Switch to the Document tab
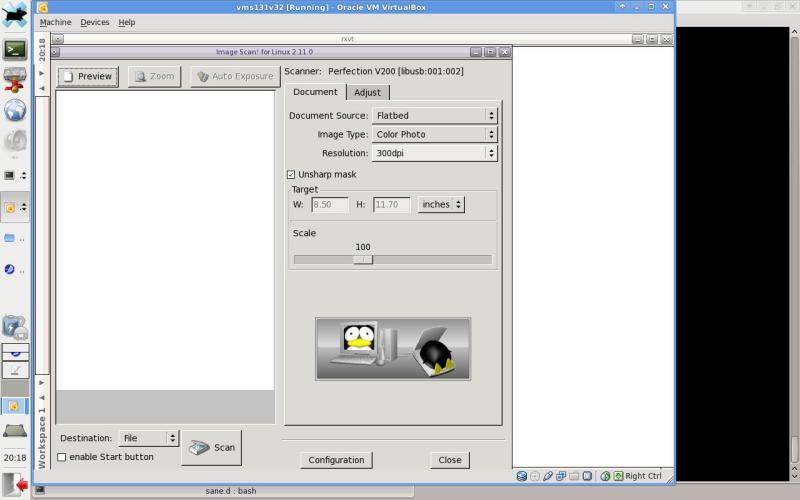This screenshot has width=800, height=500. coord(315,92)
